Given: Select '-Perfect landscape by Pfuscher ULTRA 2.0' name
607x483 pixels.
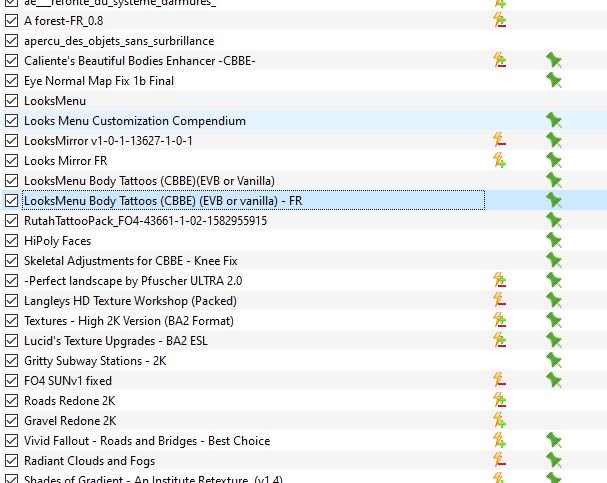Looking at the screenshot, I should pos(133,281).
